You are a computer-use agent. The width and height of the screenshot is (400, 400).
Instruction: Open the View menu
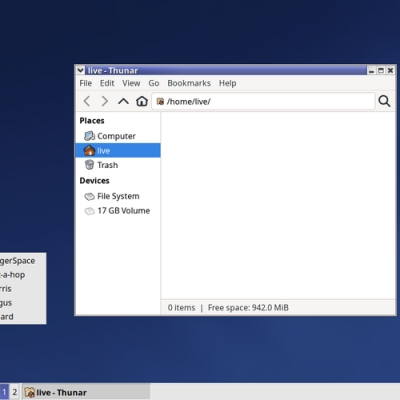131,83
